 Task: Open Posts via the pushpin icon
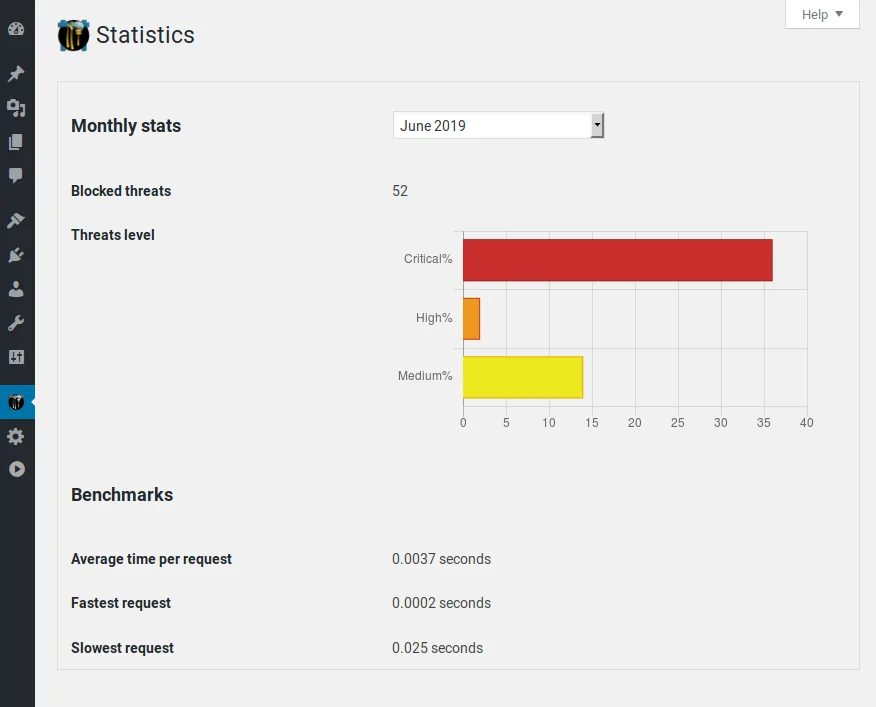click(x=16, y=73)
